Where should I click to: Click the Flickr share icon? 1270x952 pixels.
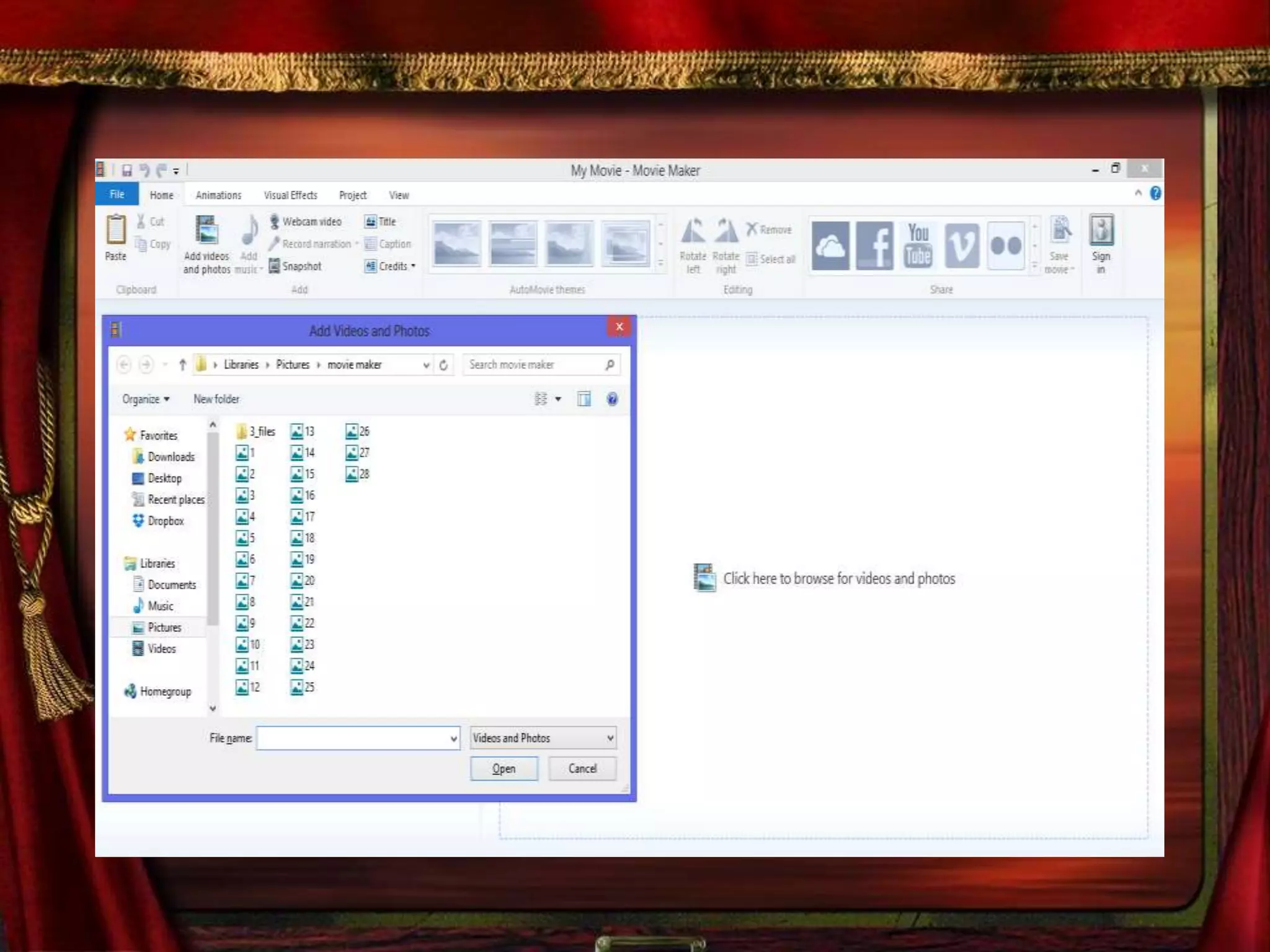(1006, 245)
